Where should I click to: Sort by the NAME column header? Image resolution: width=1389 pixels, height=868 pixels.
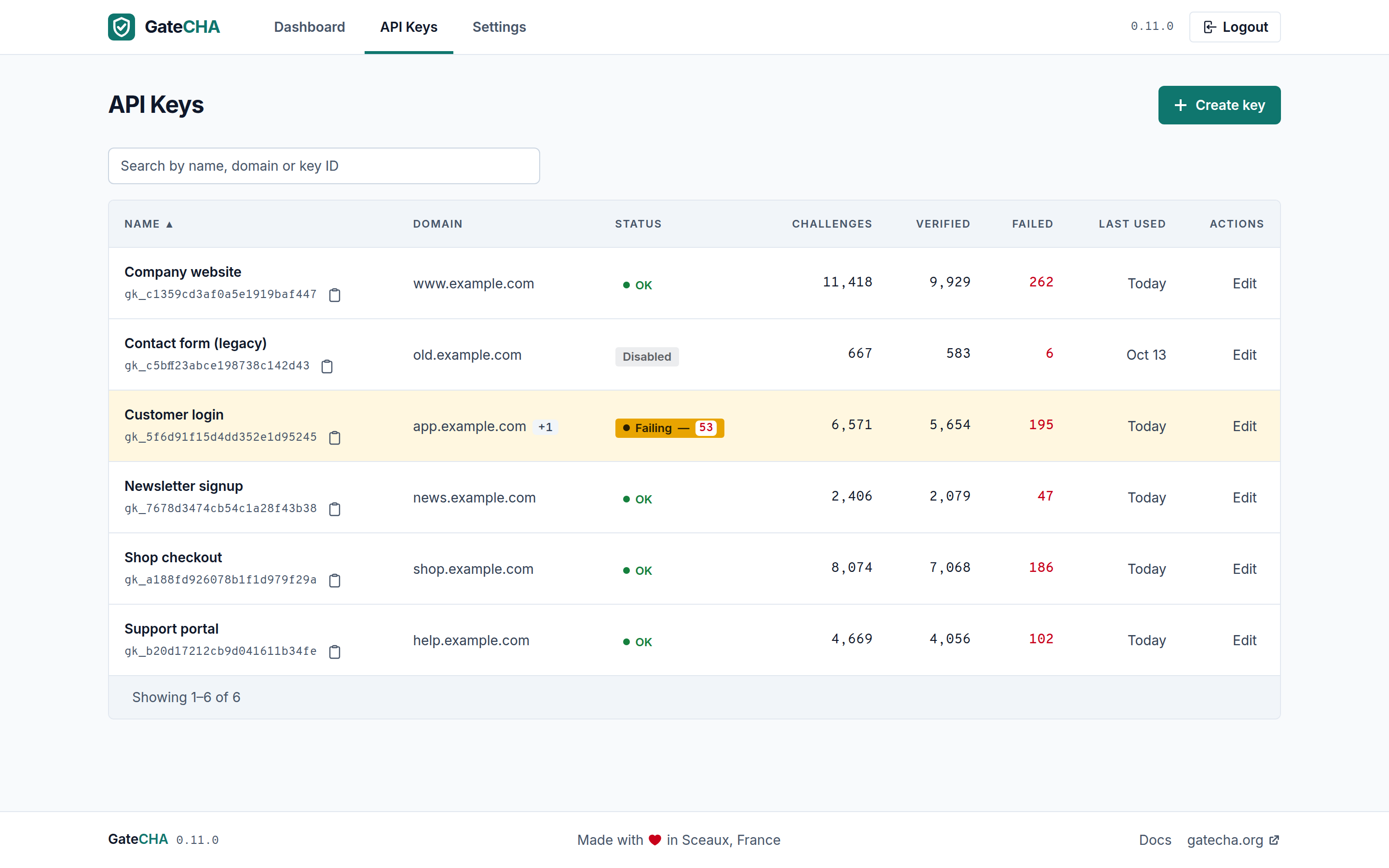coord(149,224)
